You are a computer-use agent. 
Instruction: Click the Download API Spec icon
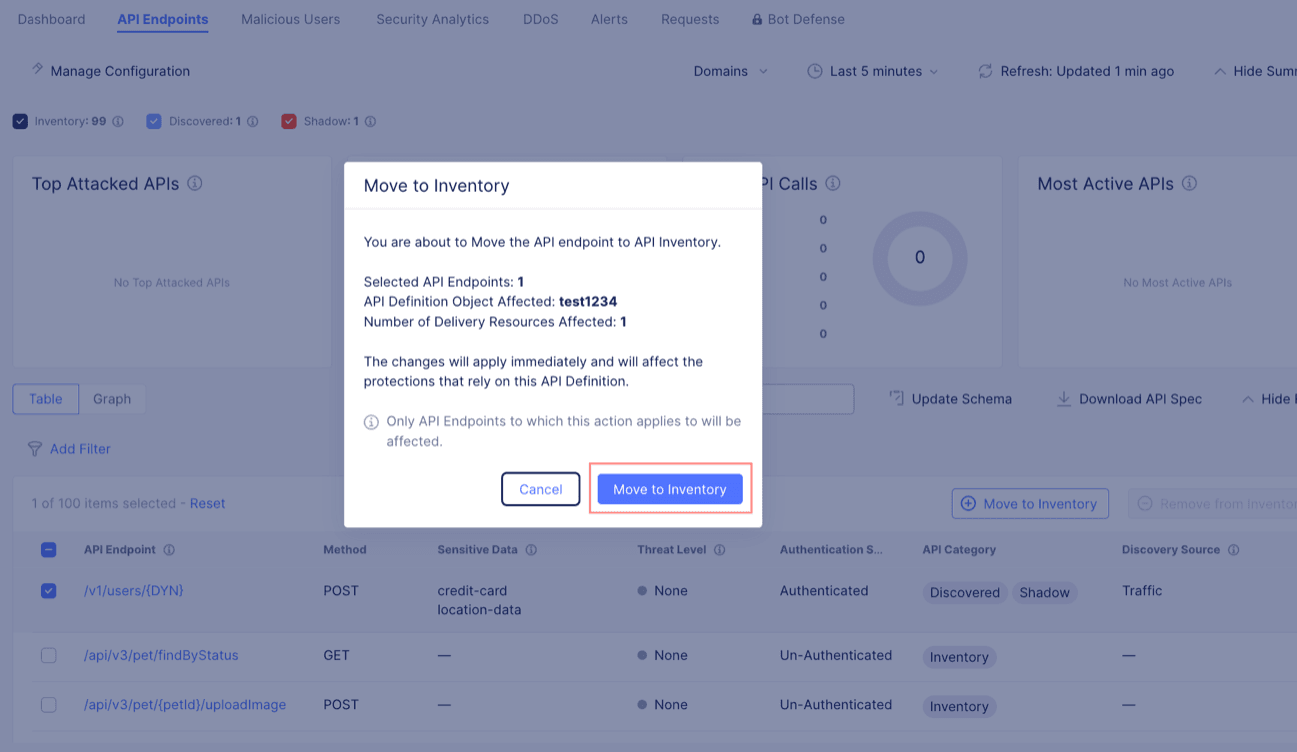tap(1064, 399)
